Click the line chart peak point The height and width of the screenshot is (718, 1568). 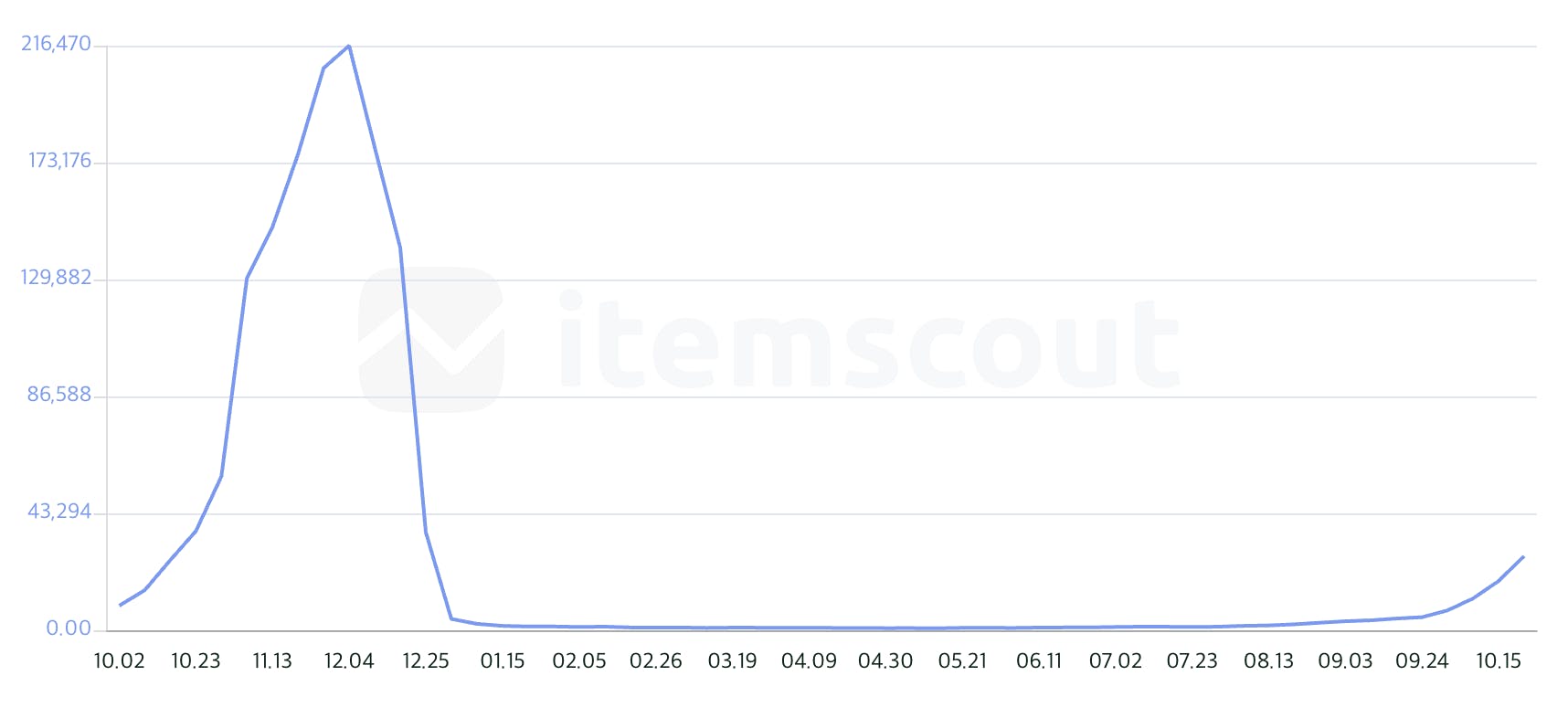coord(349,46)
